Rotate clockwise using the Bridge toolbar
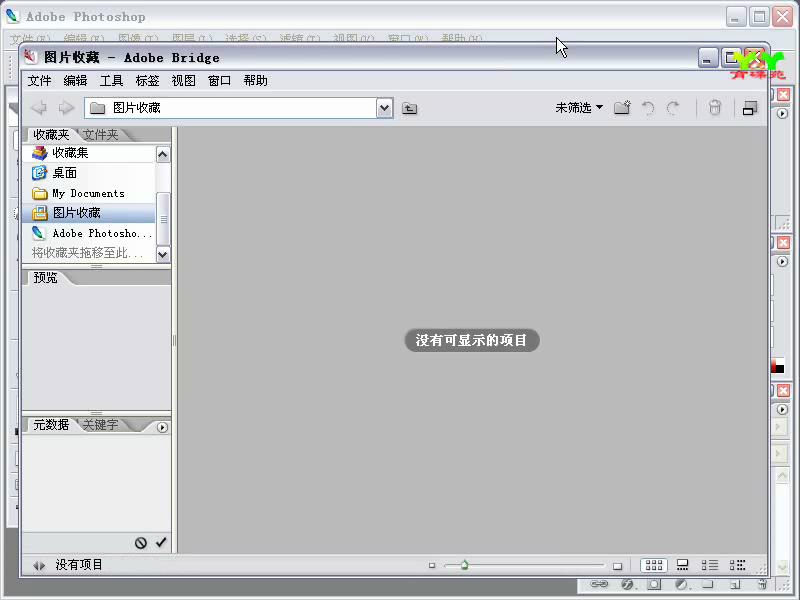Image resolution: width=800 pixels, height=600 pixels. [673, 108]
